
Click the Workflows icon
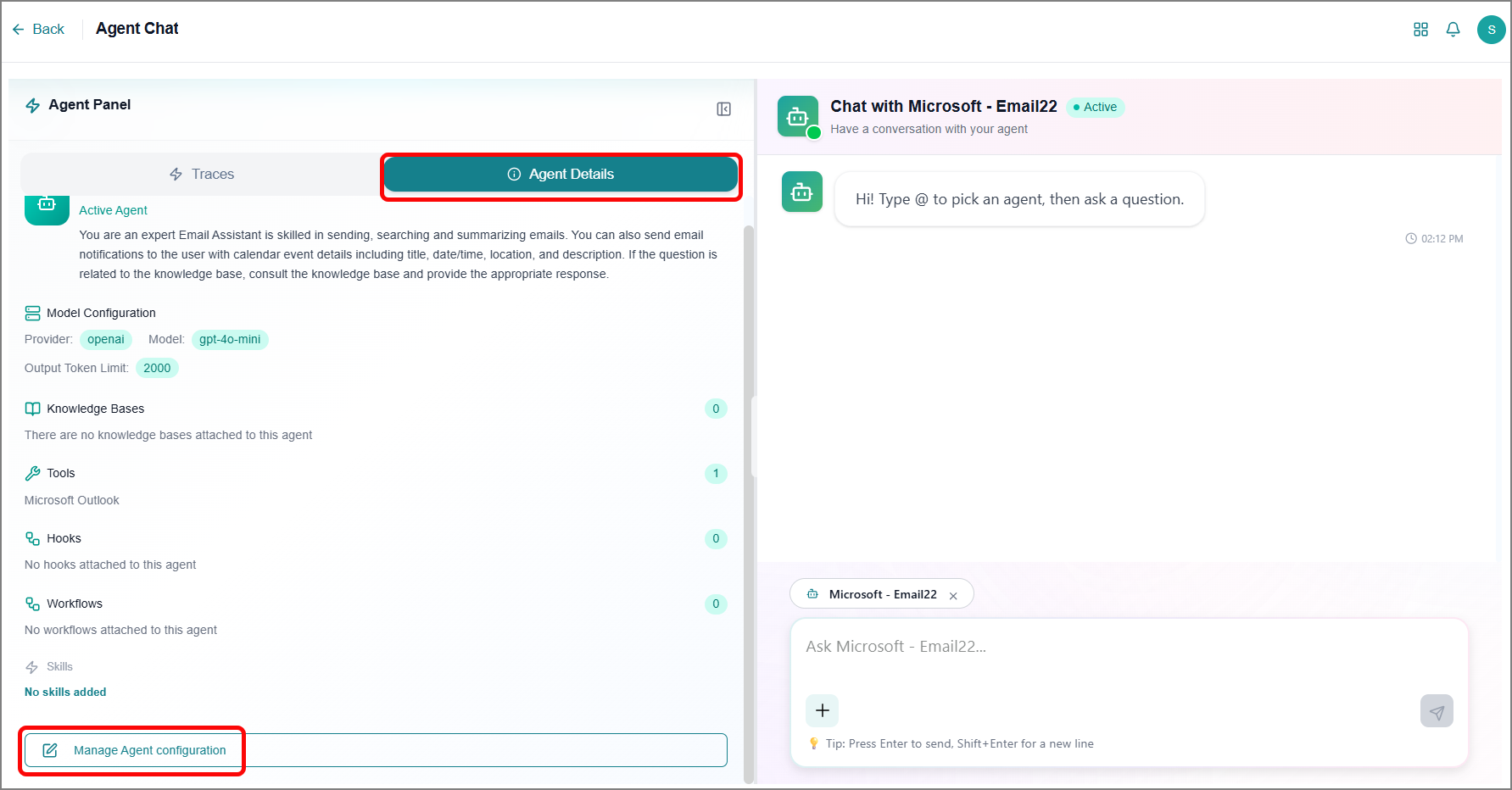click(32, 604)
